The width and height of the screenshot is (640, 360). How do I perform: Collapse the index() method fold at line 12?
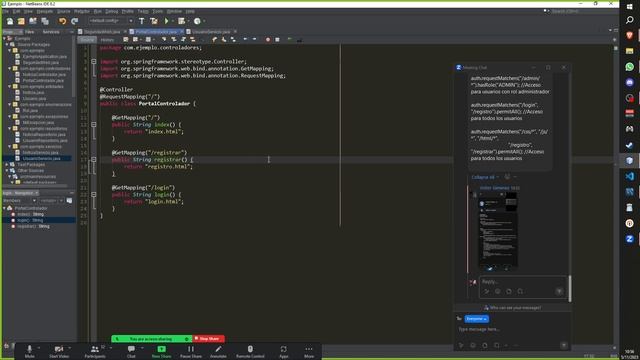pos(93,124)
